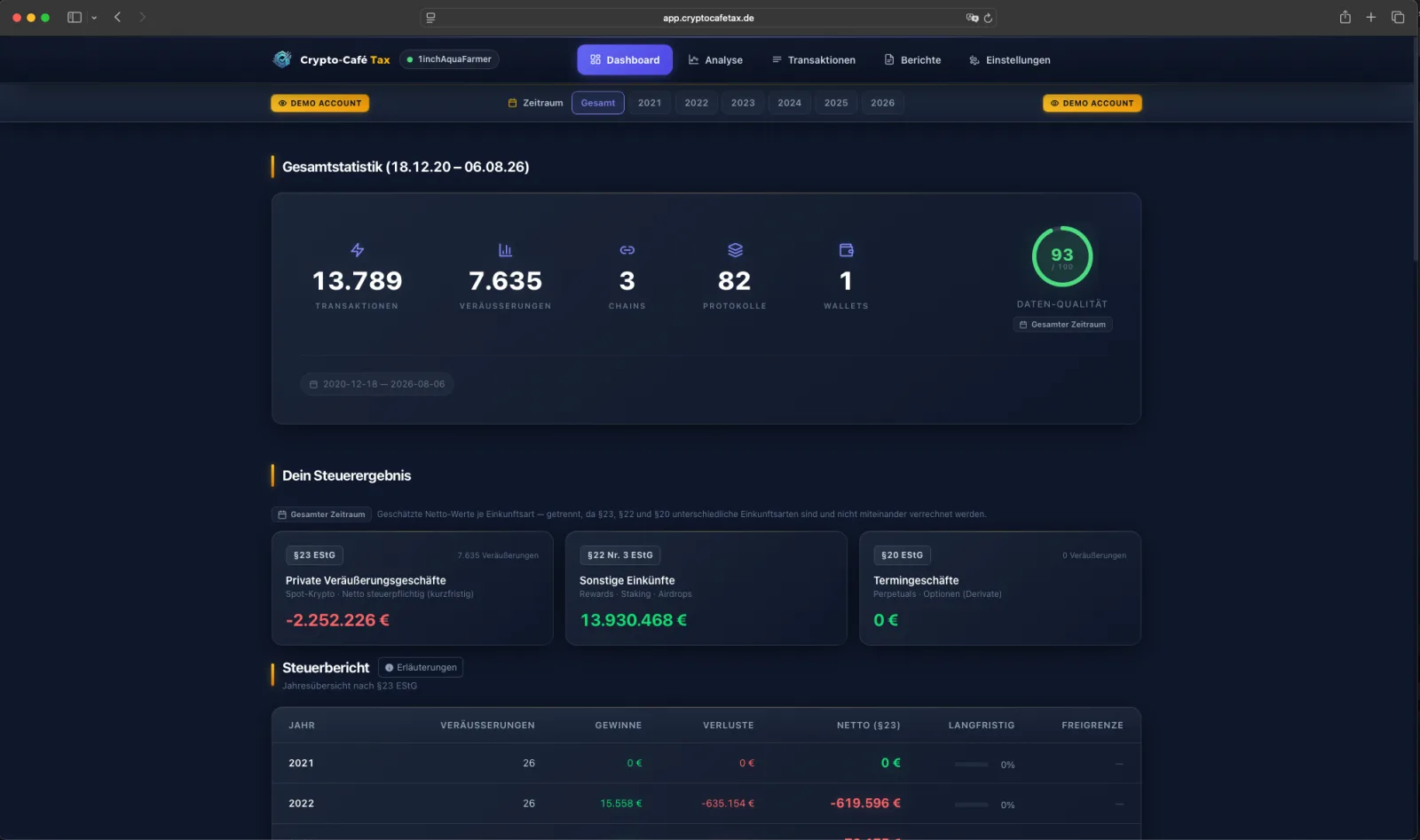
Task: Filter to year 2025
Action: [836, 103]
